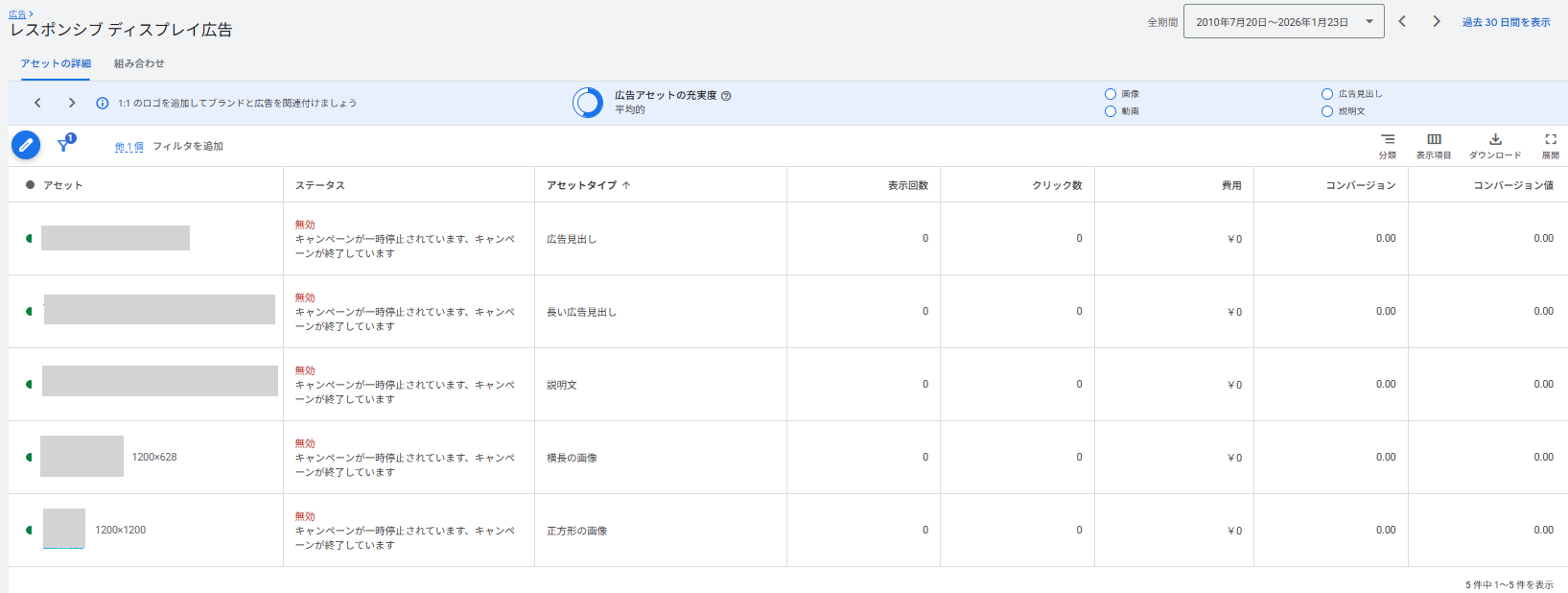Screen dimensions: 1568x593
Task: Switch to the 組み合わせ tab
Action: point(139,63)
